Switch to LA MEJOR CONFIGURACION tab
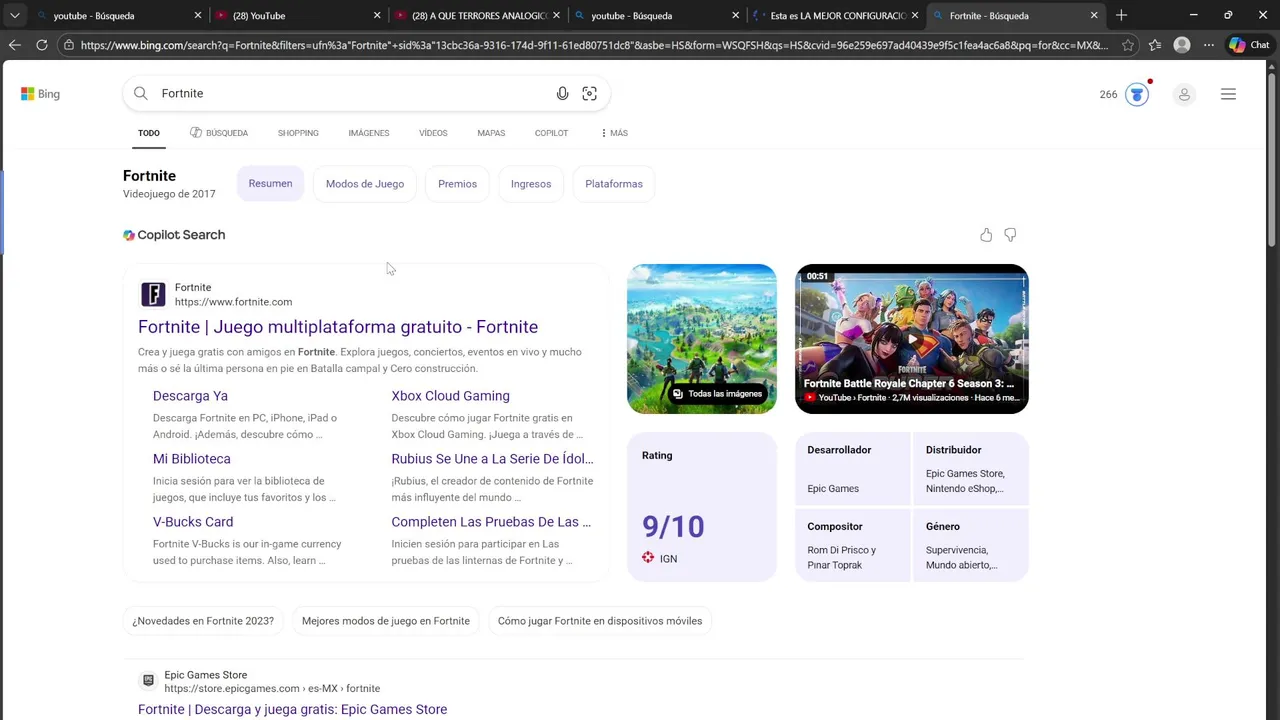The height and width of the screenshot is (720, 1280). pos(838,15)
